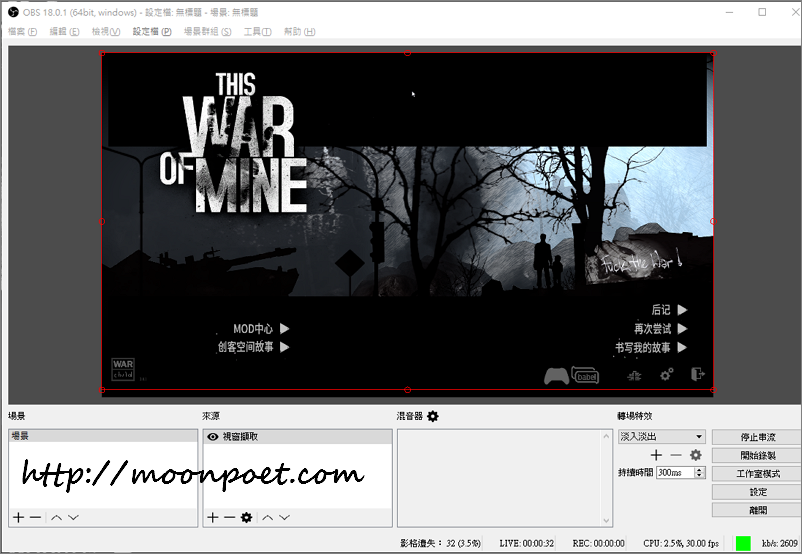This screenshot has width=802, height=554.
Task: Remove transition with minus icon
Action: pyautogui.click(x=676, y=455)
